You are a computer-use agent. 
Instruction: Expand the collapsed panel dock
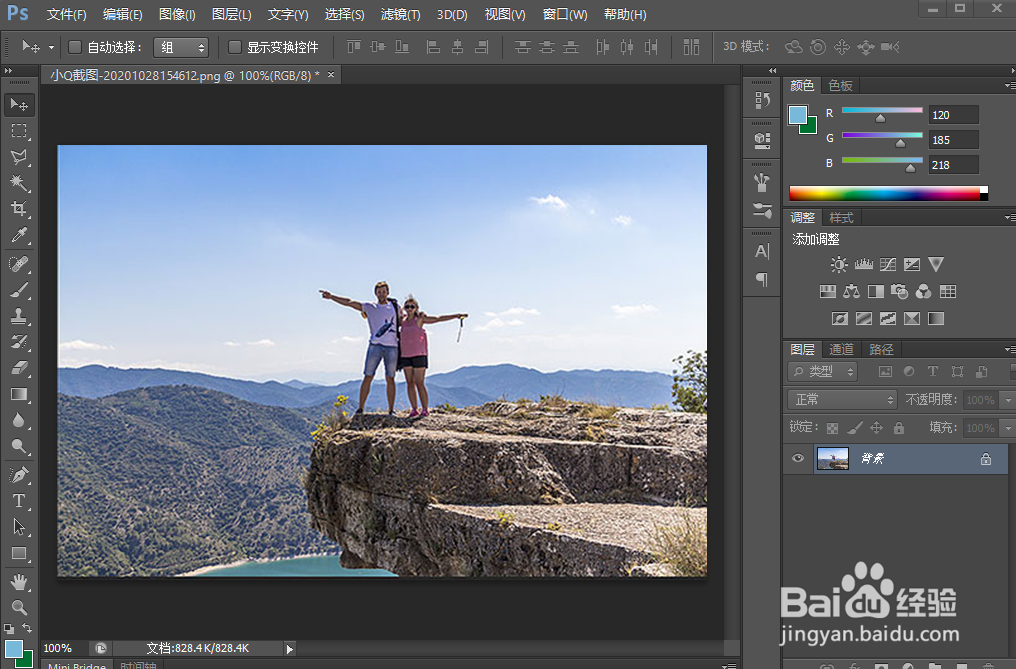772,71
